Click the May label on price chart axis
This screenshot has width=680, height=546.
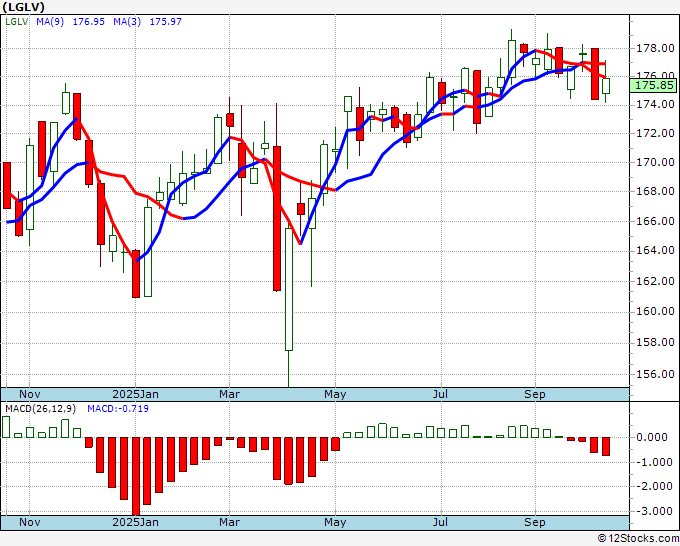click(335, 394)
